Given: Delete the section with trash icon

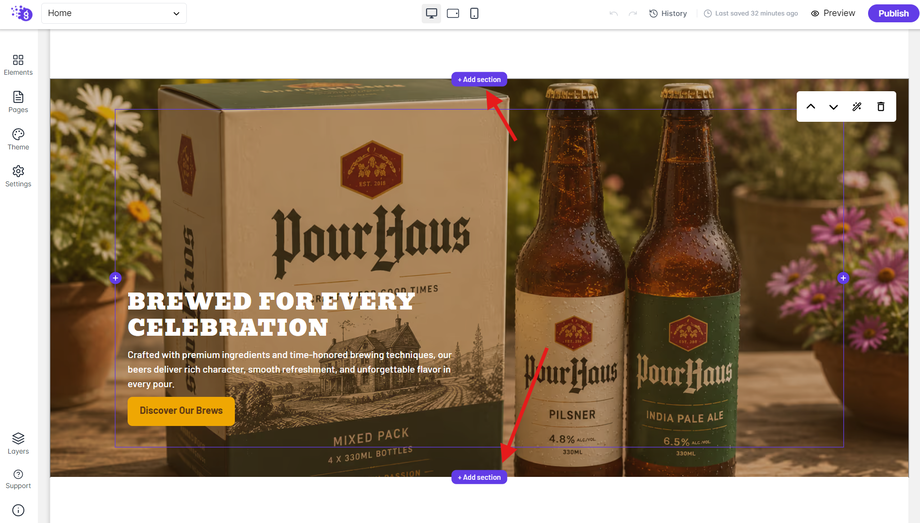Looking at the screenshot, I should [x=881, y=107].
